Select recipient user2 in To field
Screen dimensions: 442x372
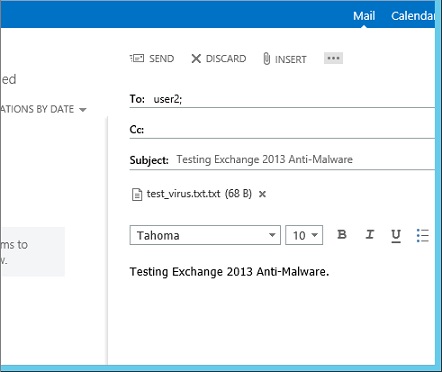[168, 99]
